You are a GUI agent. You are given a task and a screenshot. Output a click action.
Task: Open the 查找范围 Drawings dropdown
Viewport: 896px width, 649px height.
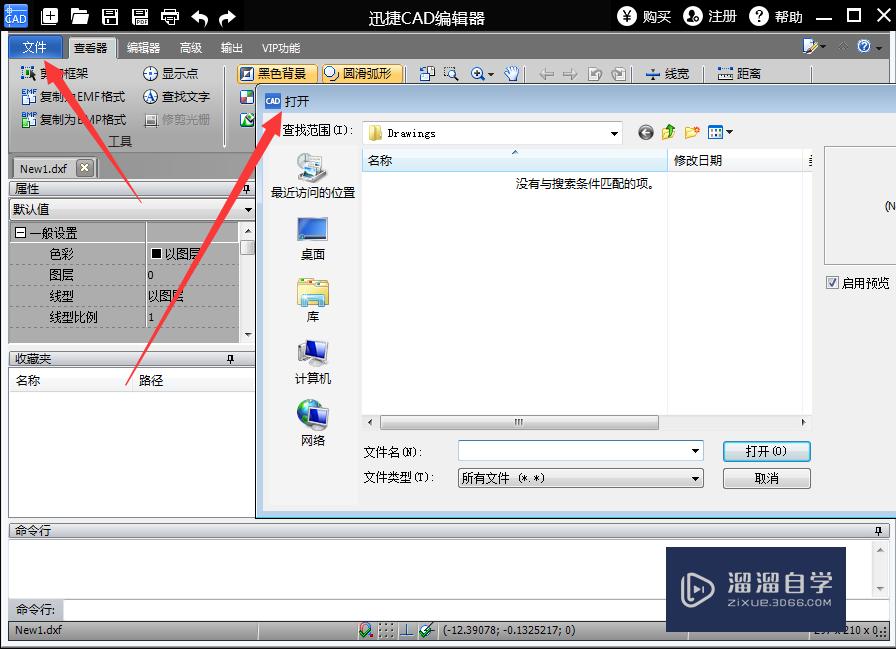[614, 134]
